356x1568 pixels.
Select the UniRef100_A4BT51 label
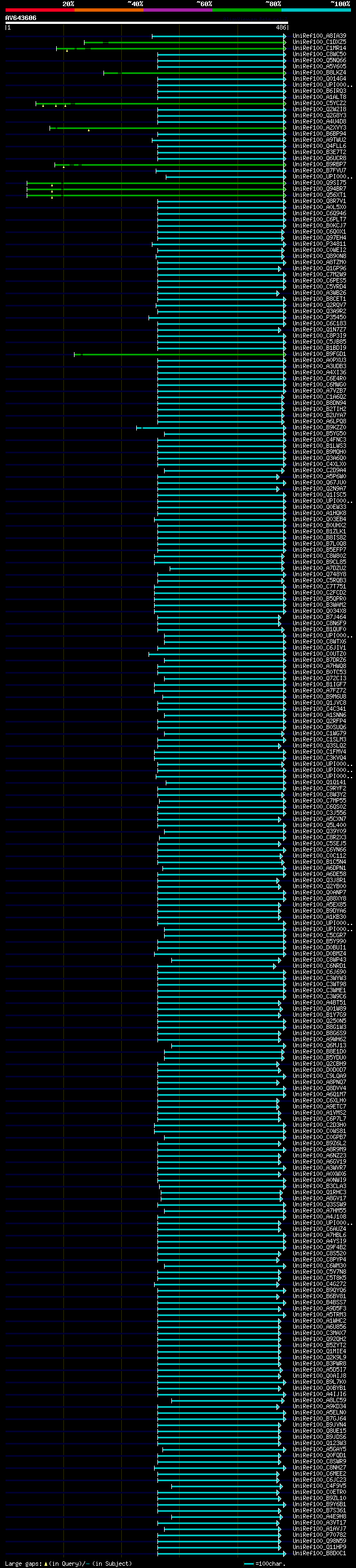[x=319, y=1002]
